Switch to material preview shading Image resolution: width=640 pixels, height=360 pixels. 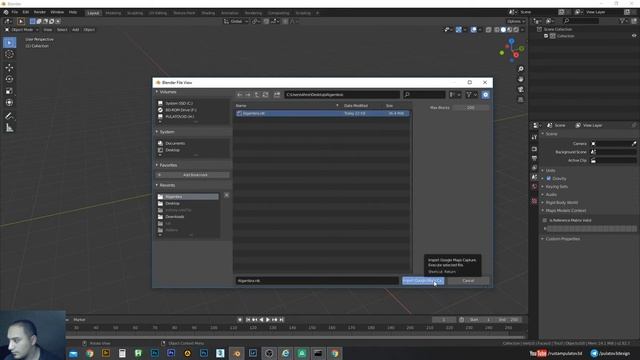coord(509,30)
